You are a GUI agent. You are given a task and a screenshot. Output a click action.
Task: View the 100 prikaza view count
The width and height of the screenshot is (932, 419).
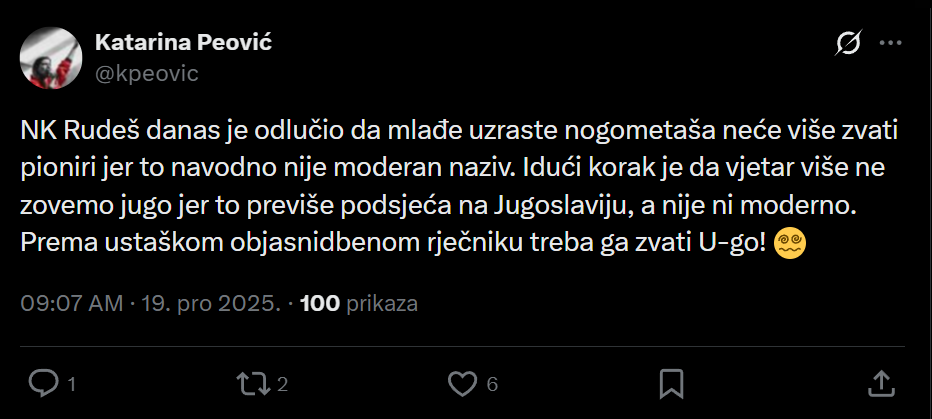point(358,303)
